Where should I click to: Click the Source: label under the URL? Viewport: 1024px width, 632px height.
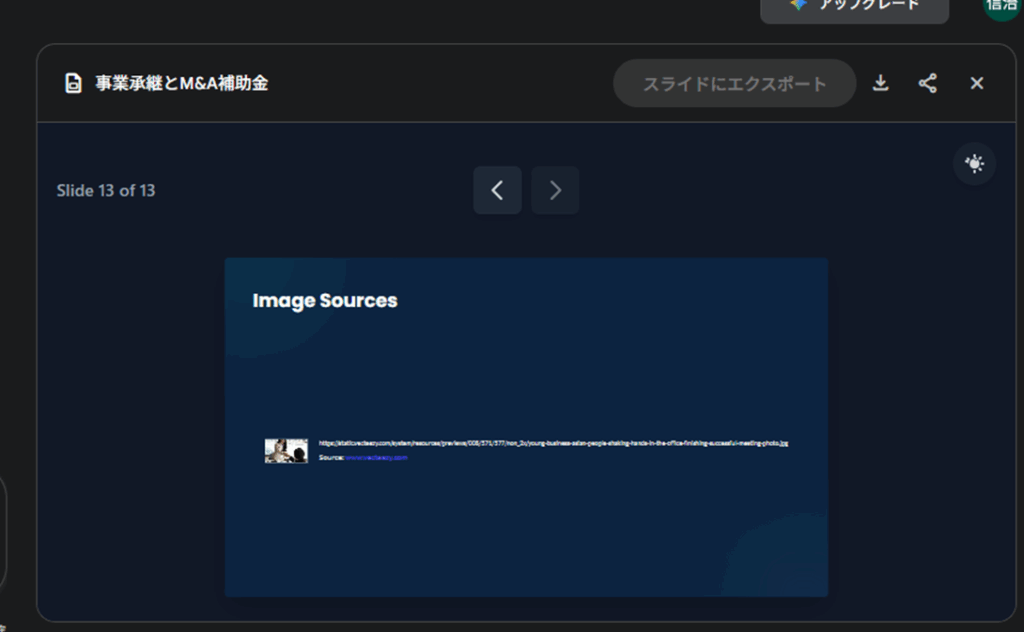click(x=331, y=457)
